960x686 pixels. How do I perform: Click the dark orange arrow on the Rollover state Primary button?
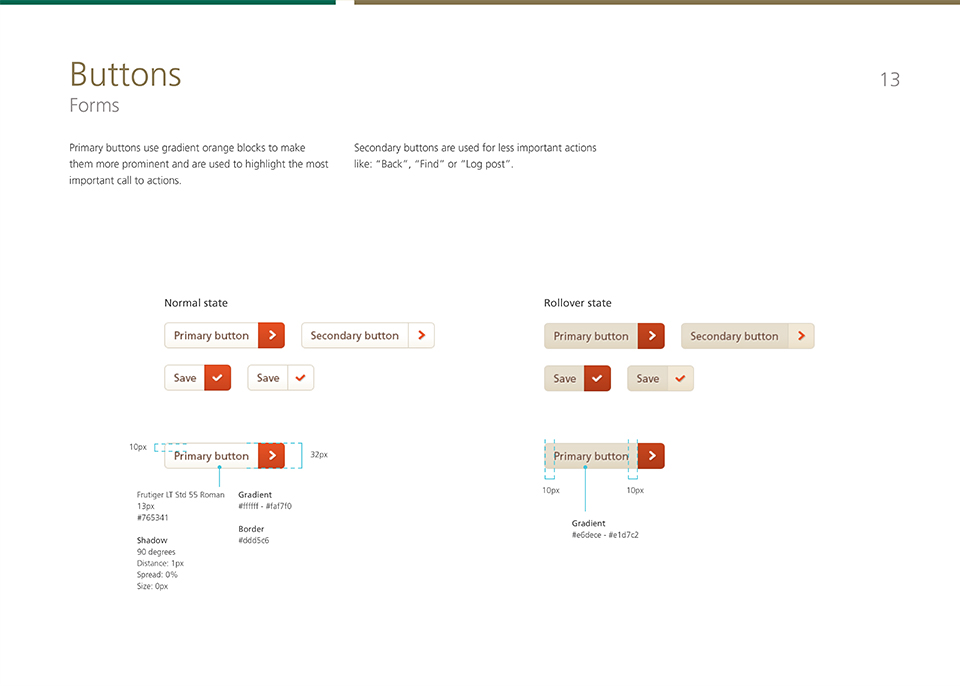click(651, 336)
